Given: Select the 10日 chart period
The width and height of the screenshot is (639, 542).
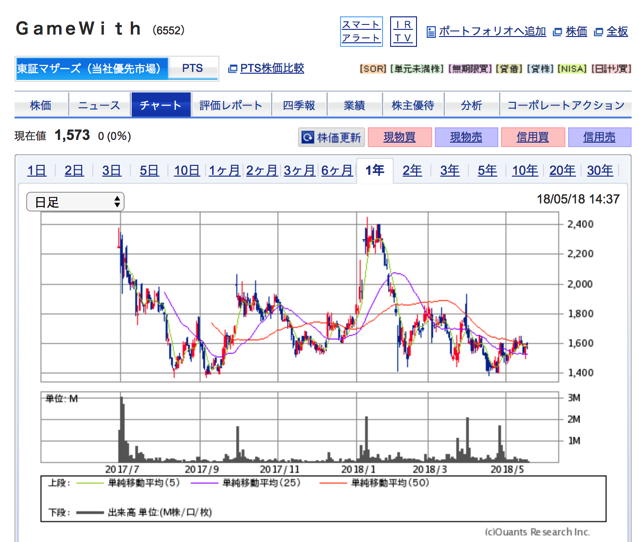Looking at the screenshot, I should 187,170.
